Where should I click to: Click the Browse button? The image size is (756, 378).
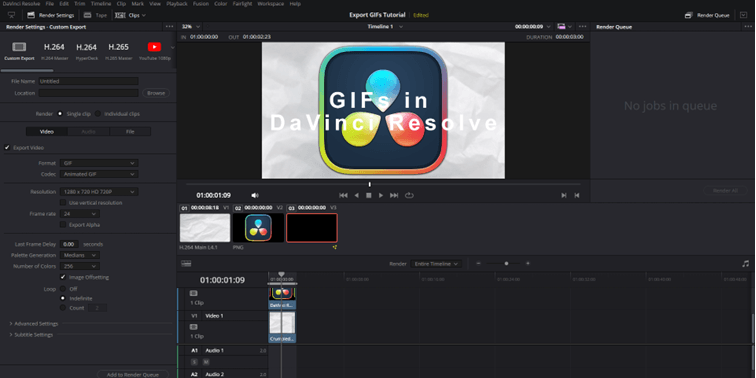point(156,93)
